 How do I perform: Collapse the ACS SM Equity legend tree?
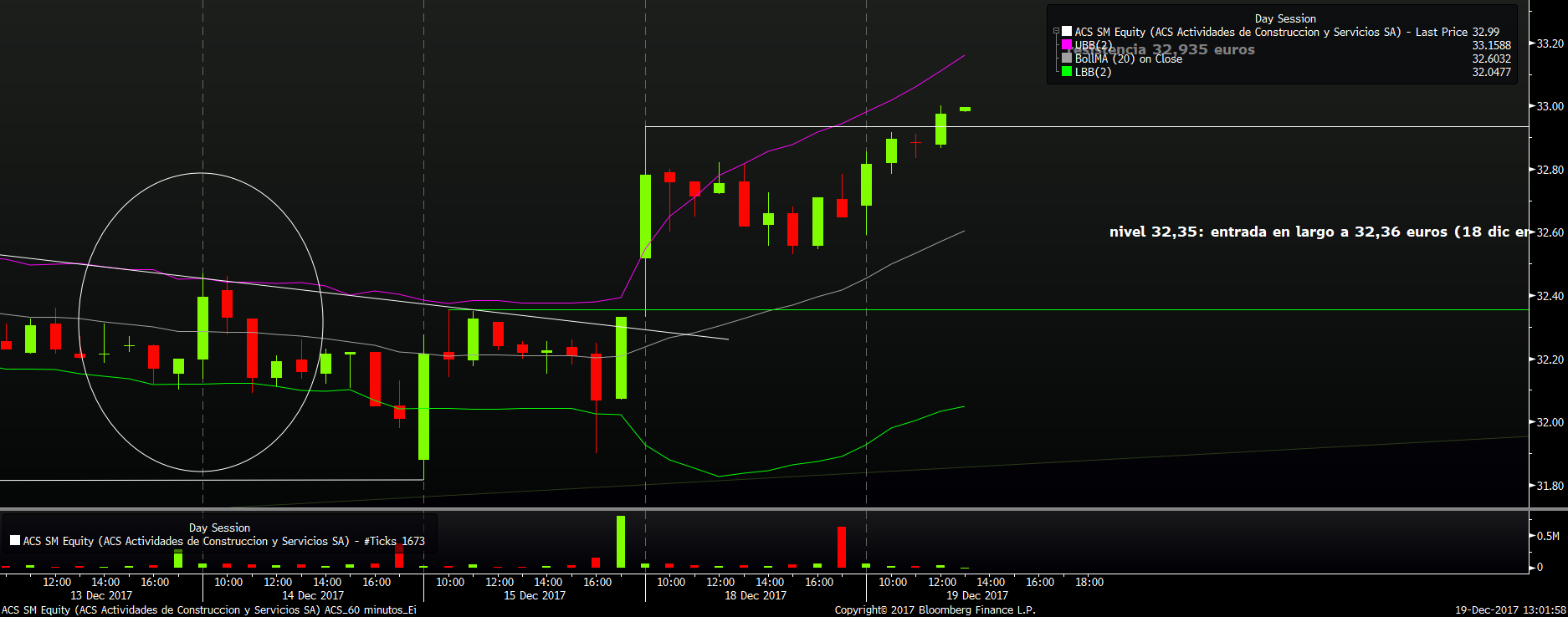point(1056,32)
